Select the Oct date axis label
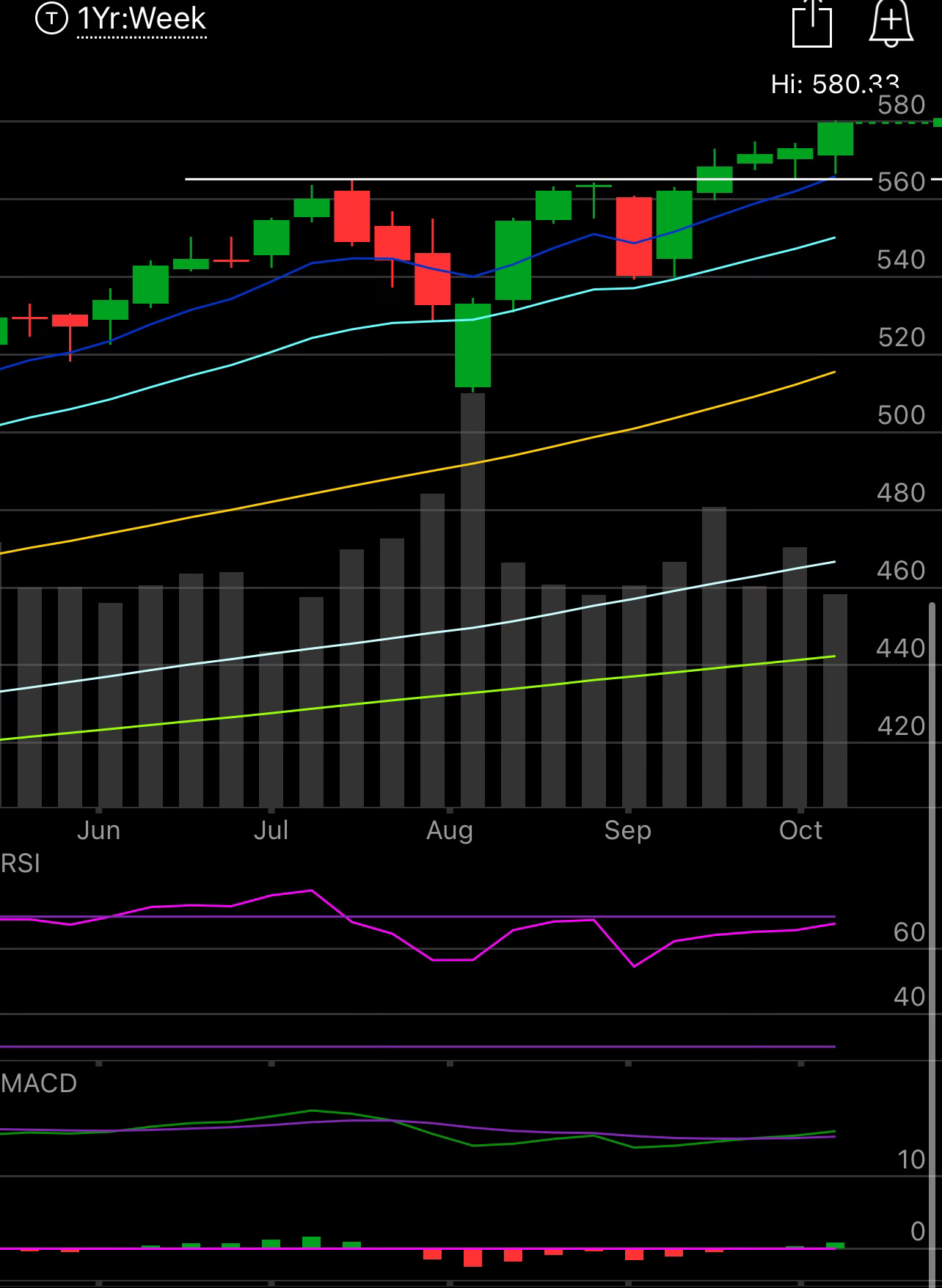This screenshot has height=1288, width=942. tap(800, 830)
